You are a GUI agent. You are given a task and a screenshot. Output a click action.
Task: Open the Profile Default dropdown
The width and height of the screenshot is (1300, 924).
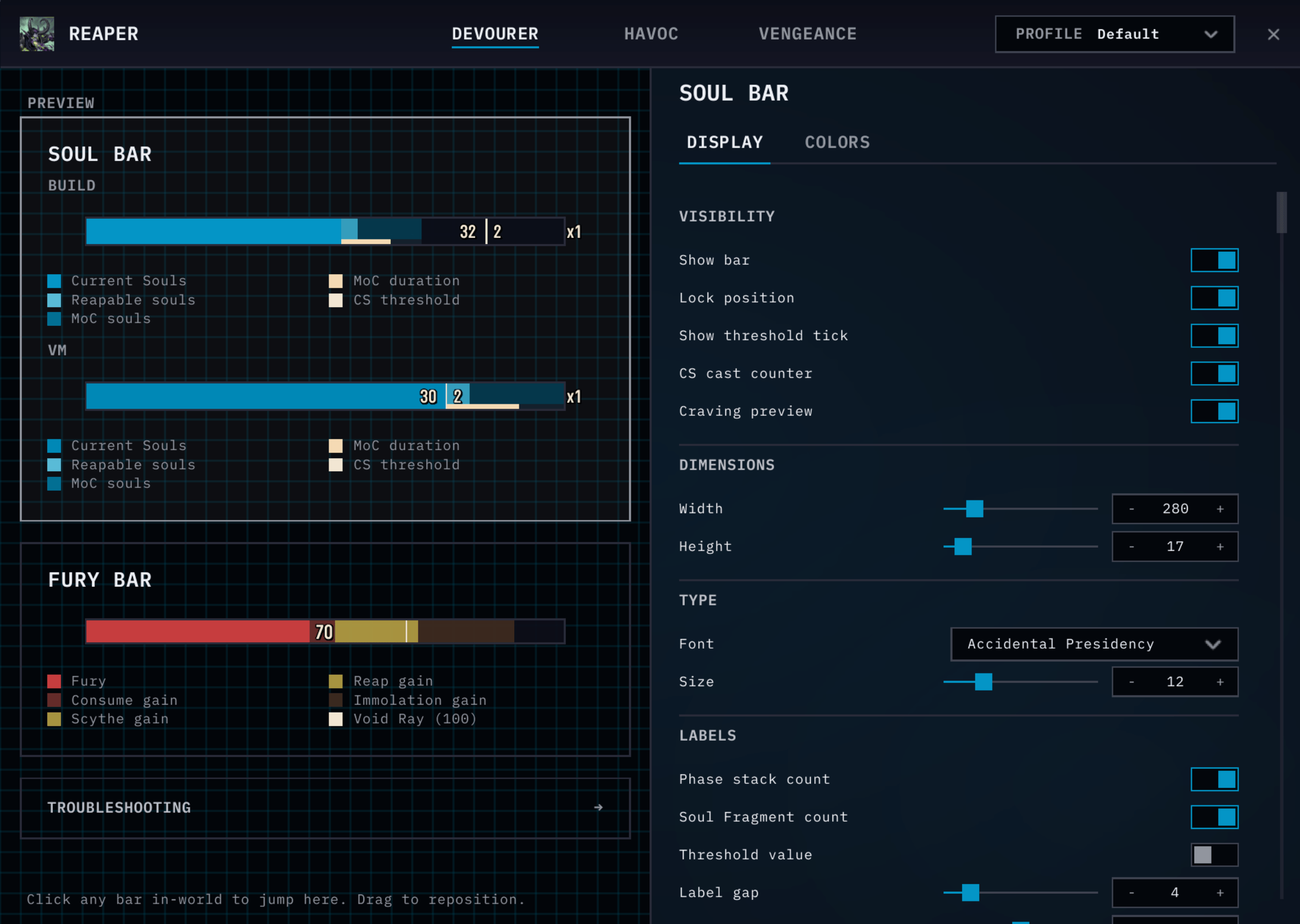coord(1114,34)
